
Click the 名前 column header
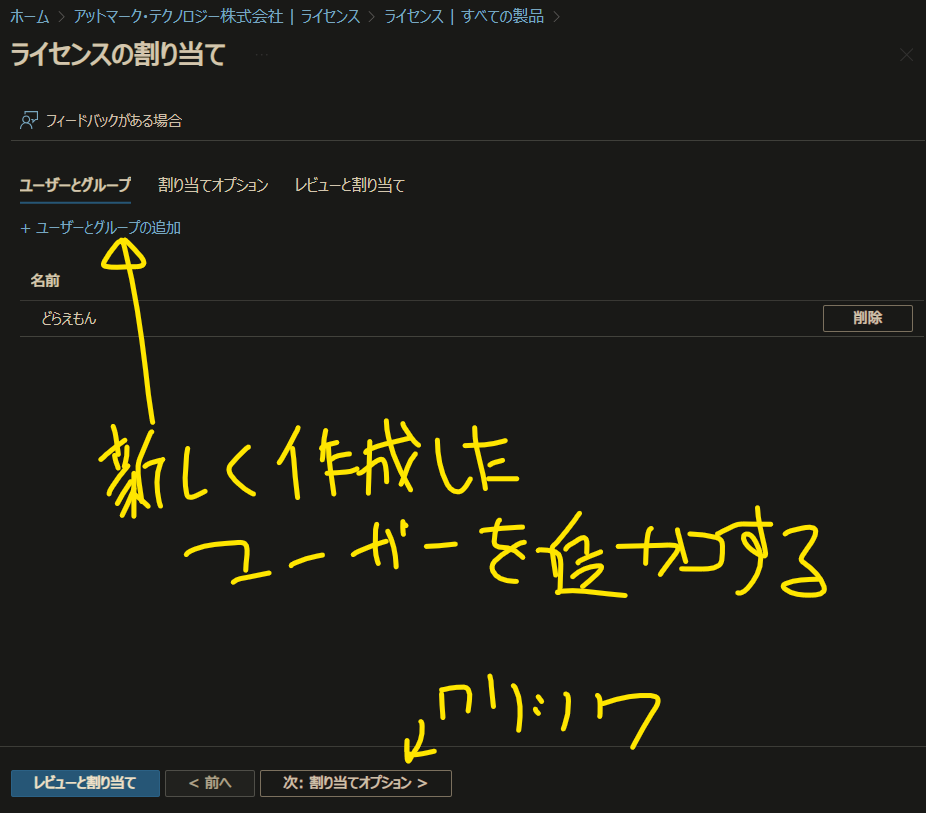pyautogui.click(x=43, y=280)
